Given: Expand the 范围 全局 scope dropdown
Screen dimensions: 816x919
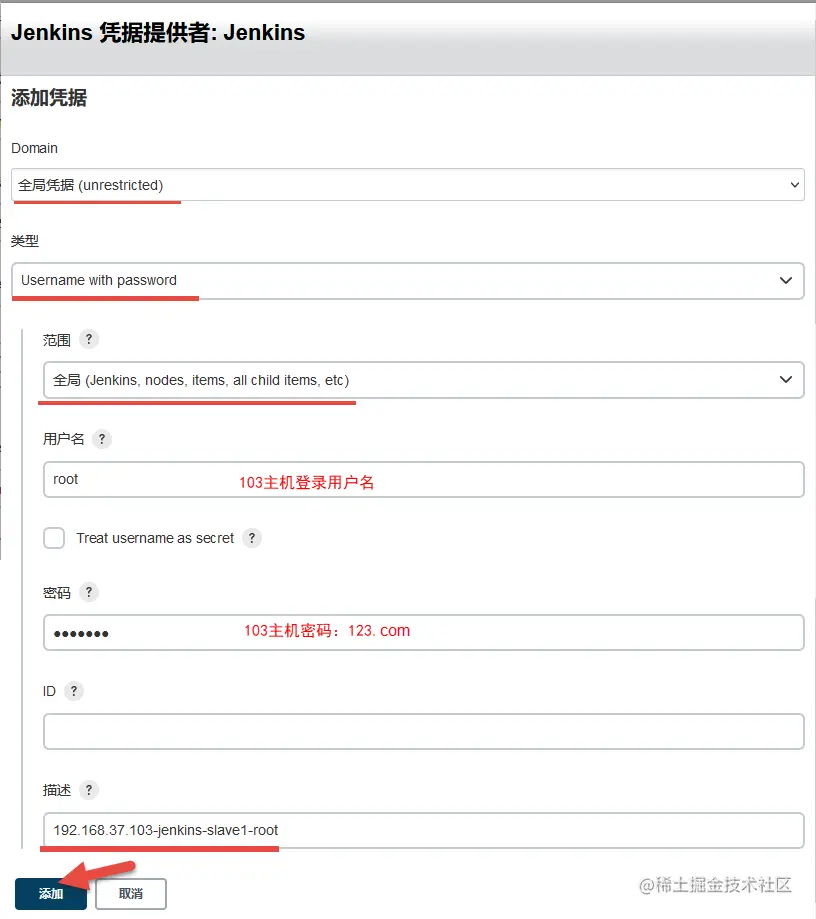Looking at the screenshot, I should point(423,380).
